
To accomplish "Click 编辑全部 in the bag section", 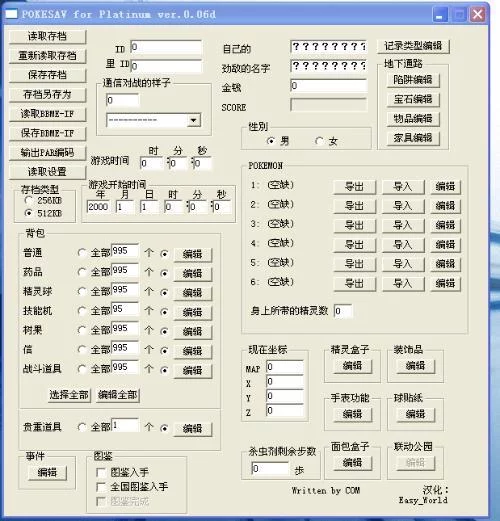I will click(118, 395).
